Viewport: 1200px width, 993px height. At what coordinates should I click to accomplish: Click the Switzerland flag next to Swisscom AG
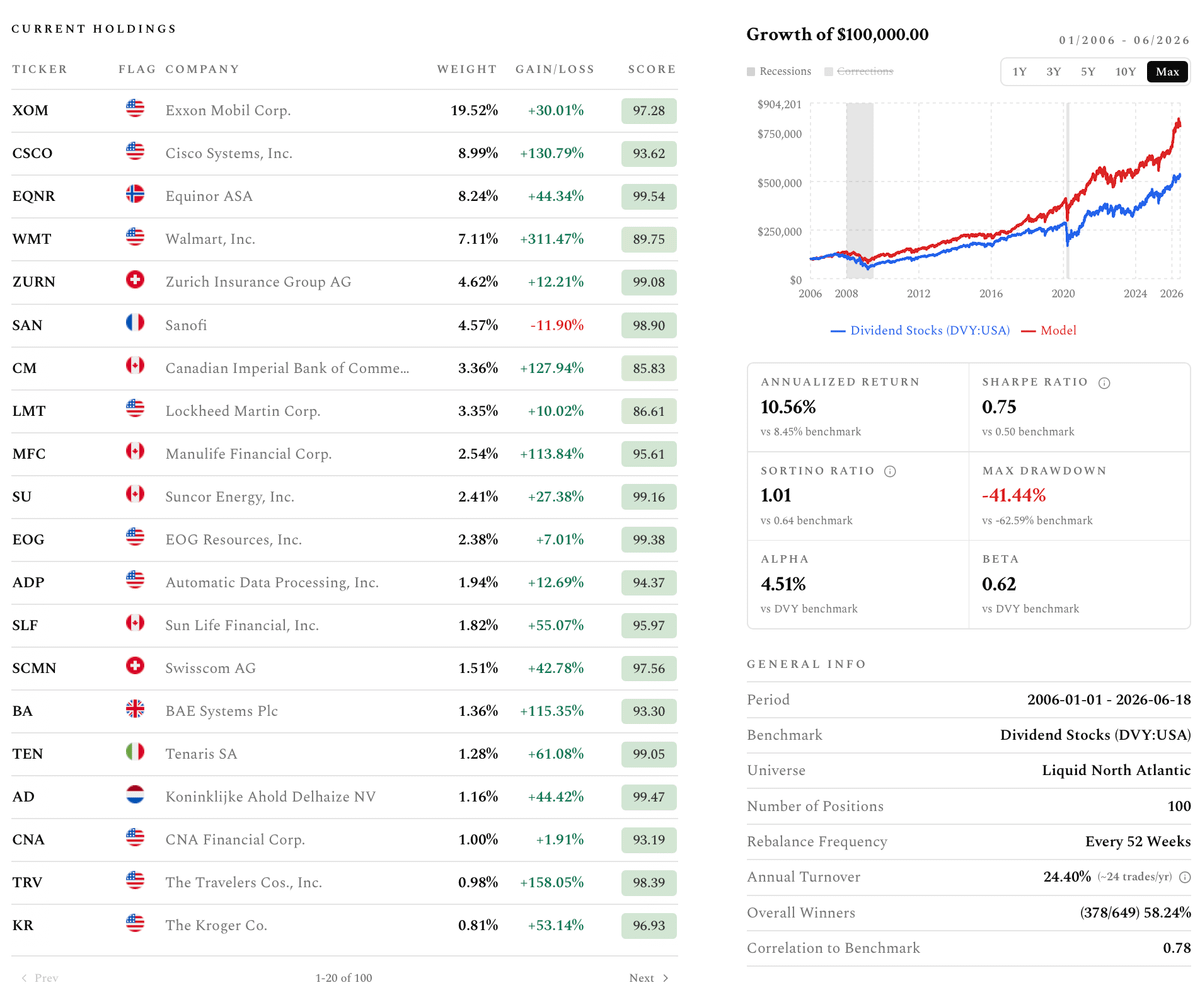pyautogui.click(x=135, y=667)
